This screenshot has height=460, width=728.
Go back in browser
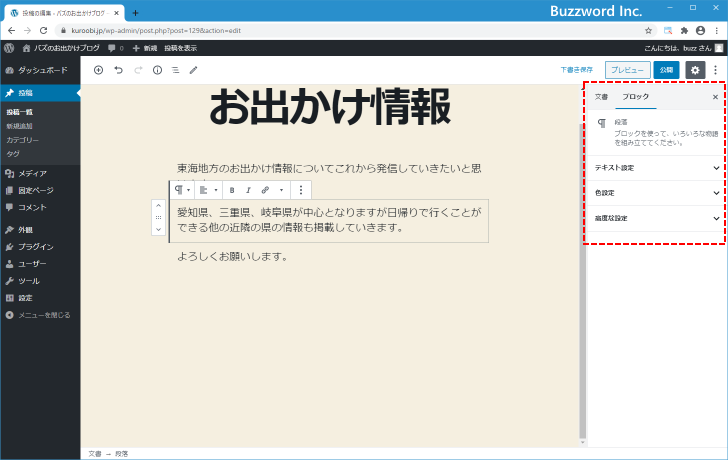point(12,31)
